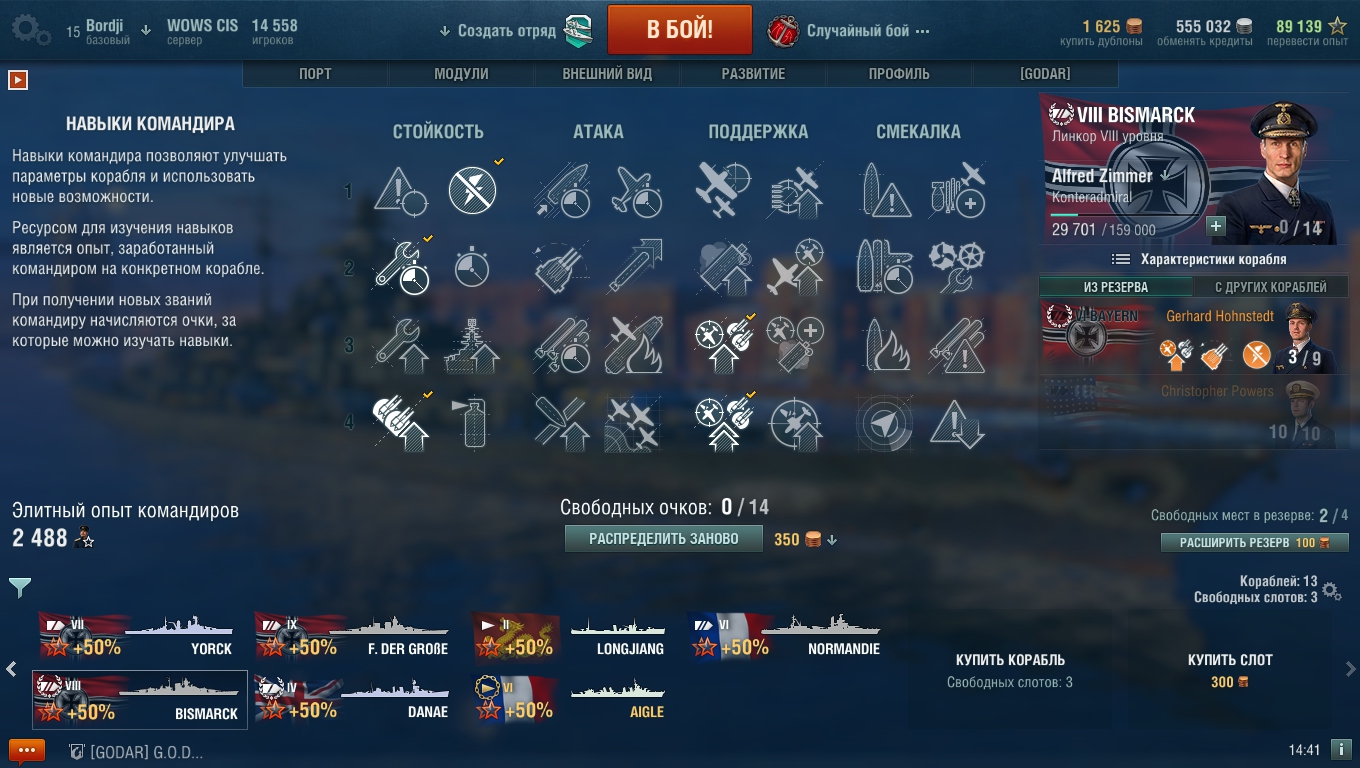Click the fighter plane skill under ПОДДЕРЖКА row 1
The width and height of the screenshot is (1360, 768).
722,190
